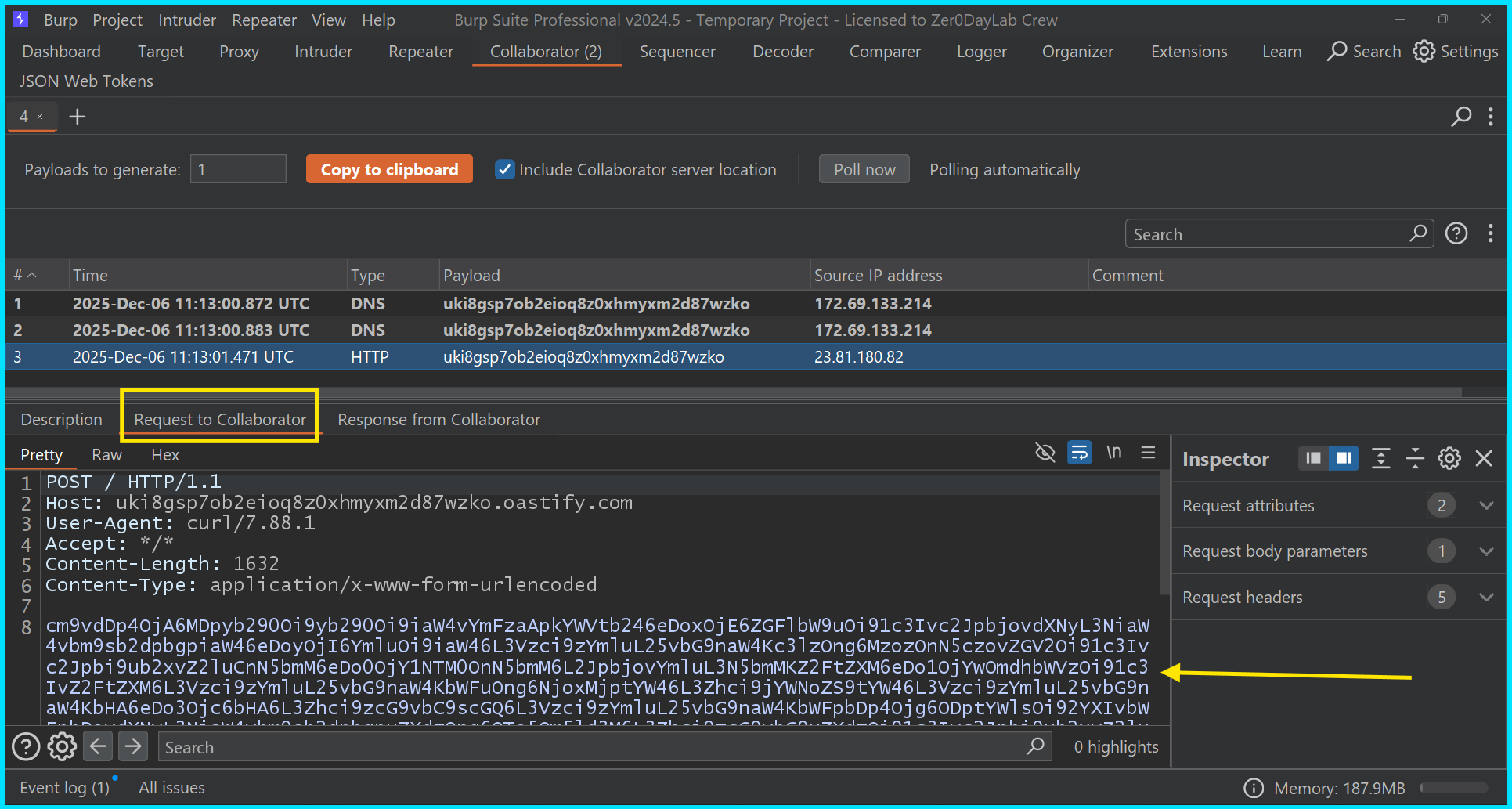
Task: Switch to the Proxy tab
Action: tap(239, 52)
